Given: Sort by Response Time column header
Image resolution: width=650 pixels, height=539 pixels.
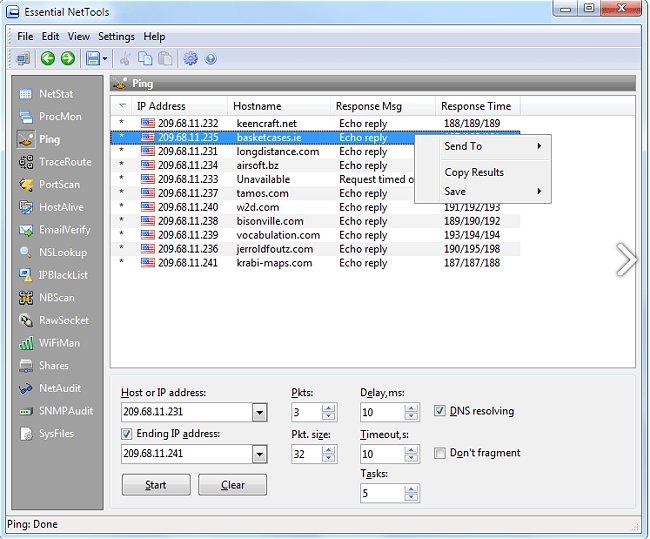Looking at the screenshot, I should click(x=478, y=106).
